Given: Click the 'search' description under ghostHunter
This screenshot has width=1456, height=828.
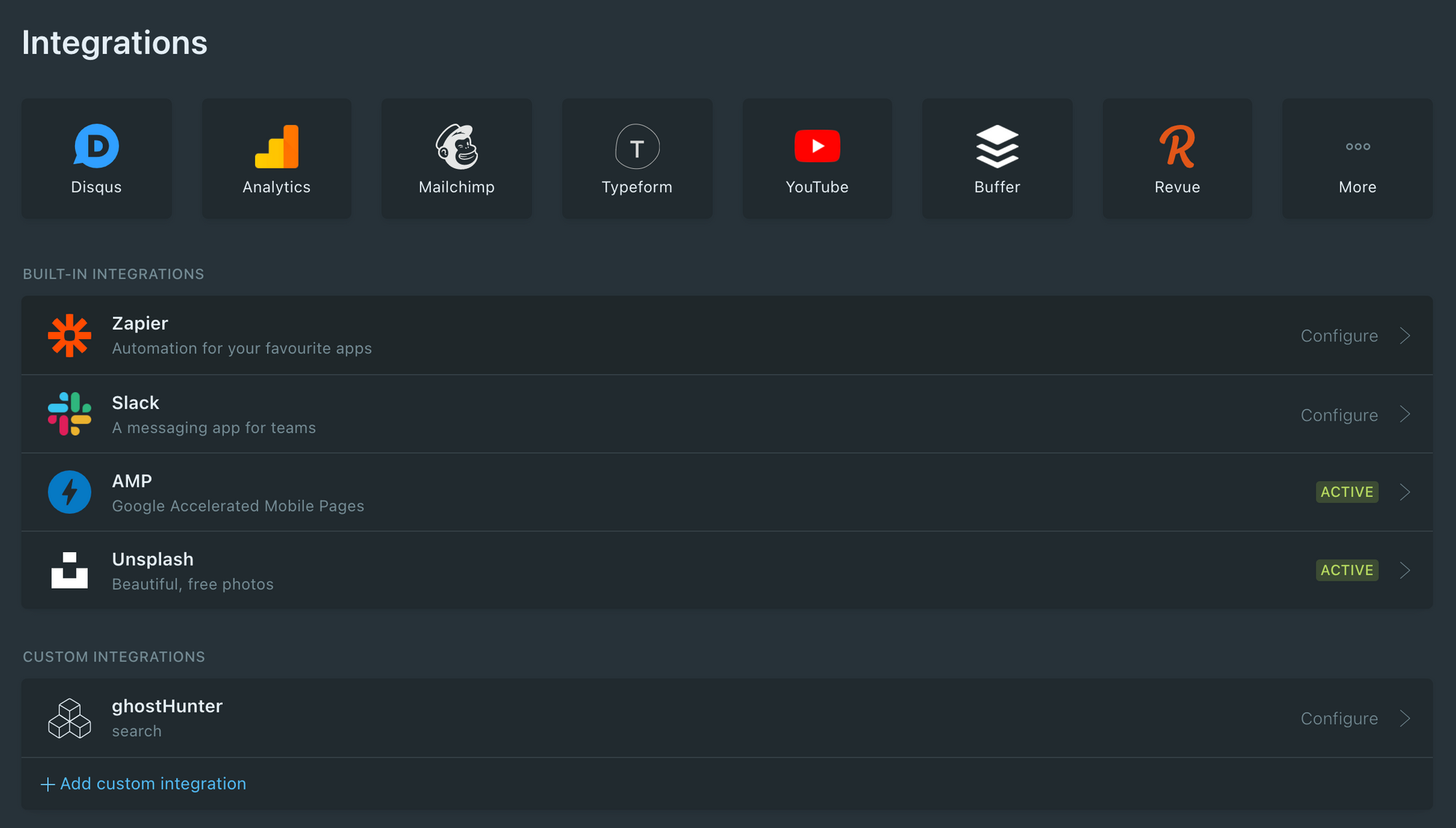Looking at the screenshot, I should pyautogui.click(x=137, y=731).
